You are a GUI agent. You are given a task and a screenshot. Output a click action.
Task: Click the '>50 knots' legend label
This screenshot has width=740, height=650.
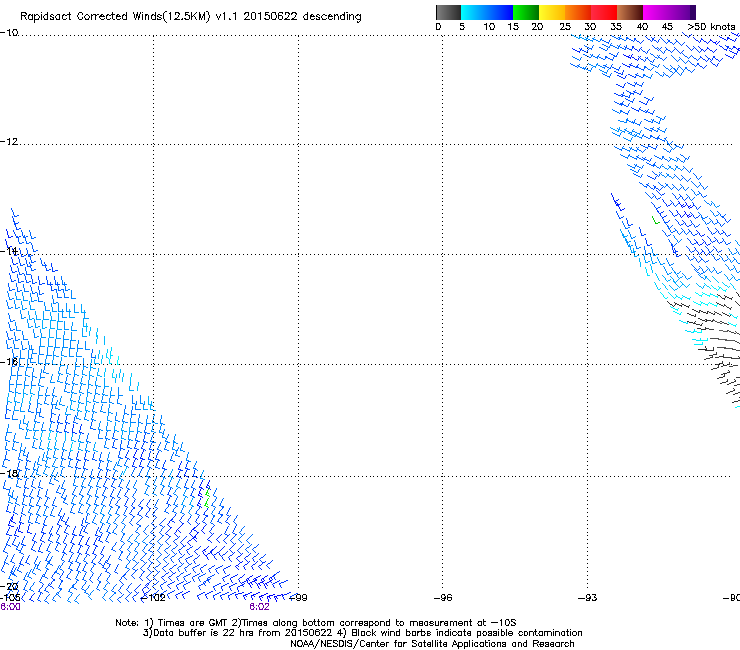[x=711, y=26]
